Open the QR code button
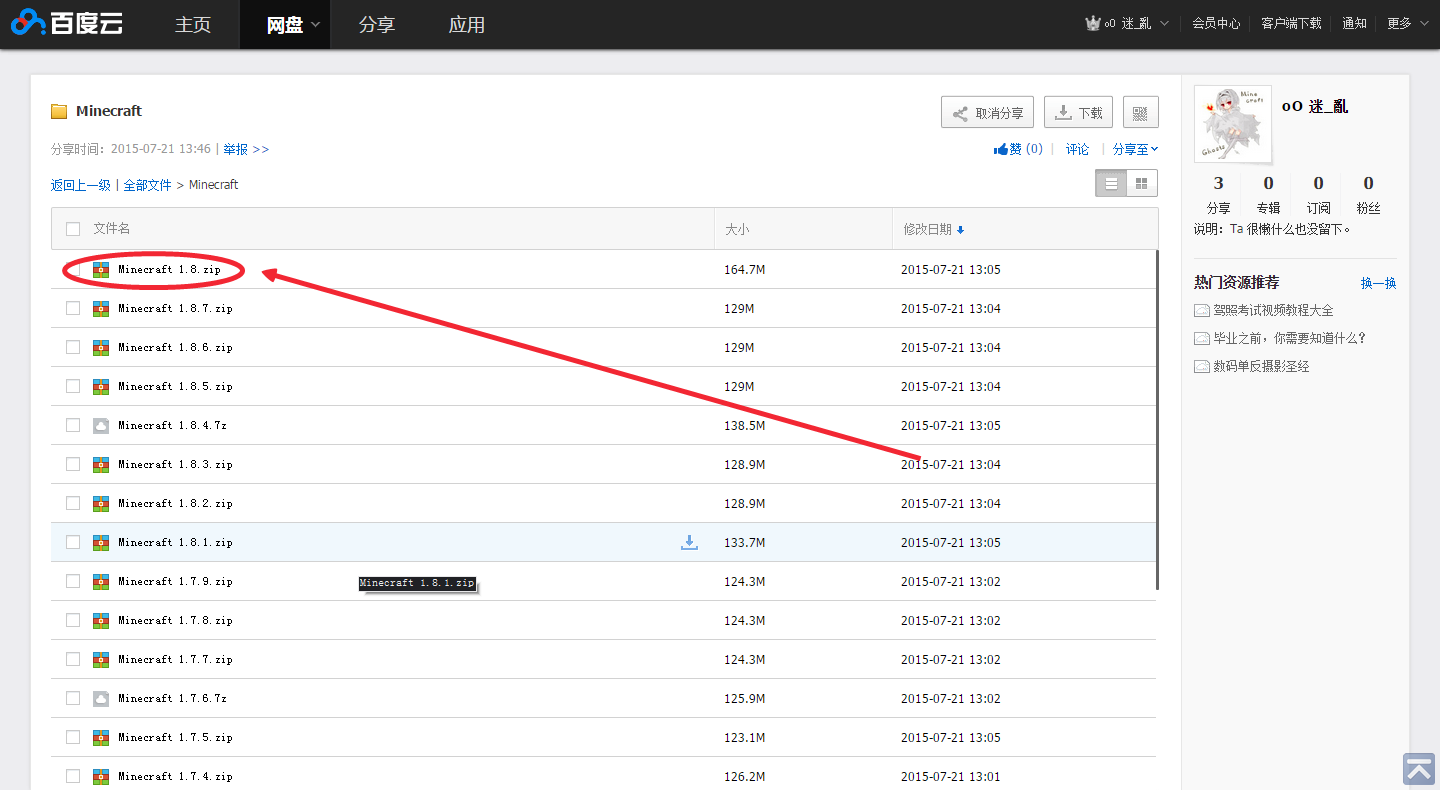Screen dimensions: 1440x790 coord(1140,113)
